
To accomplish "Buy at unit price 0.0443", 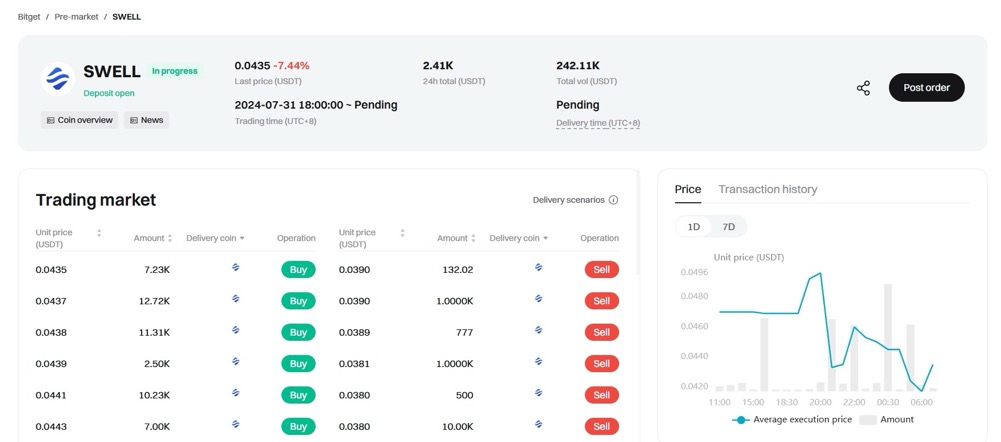I will (x=298, y=426).
